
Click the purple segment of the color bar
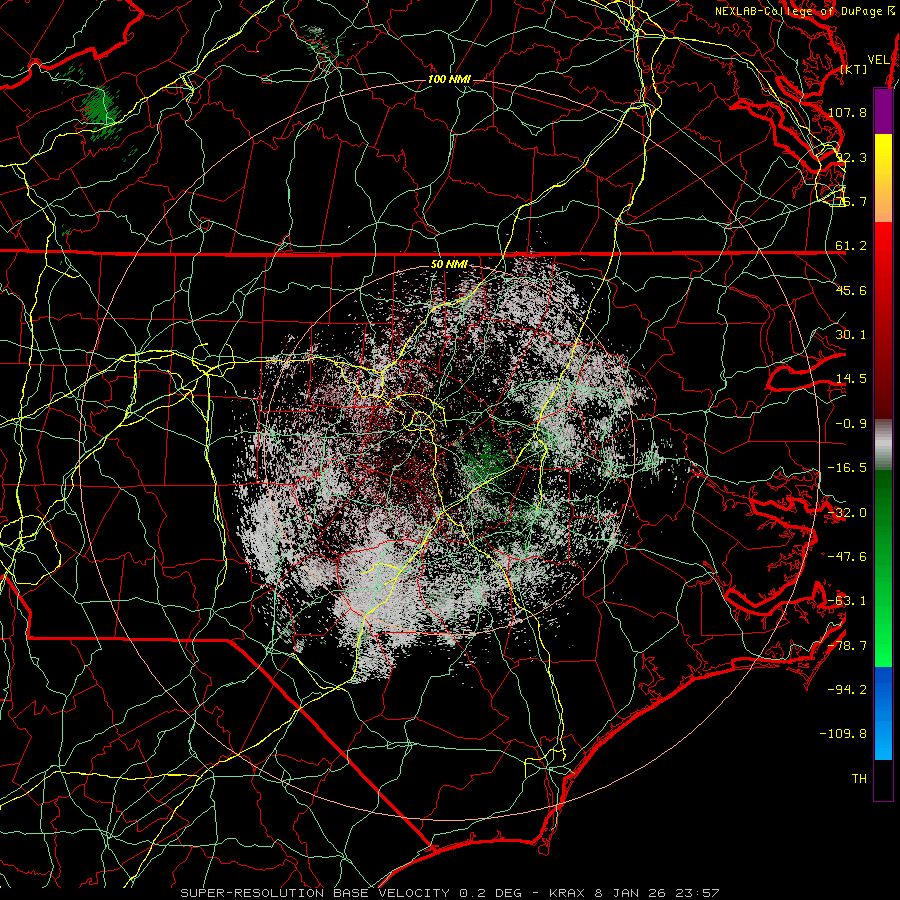[x=883, y=112]
